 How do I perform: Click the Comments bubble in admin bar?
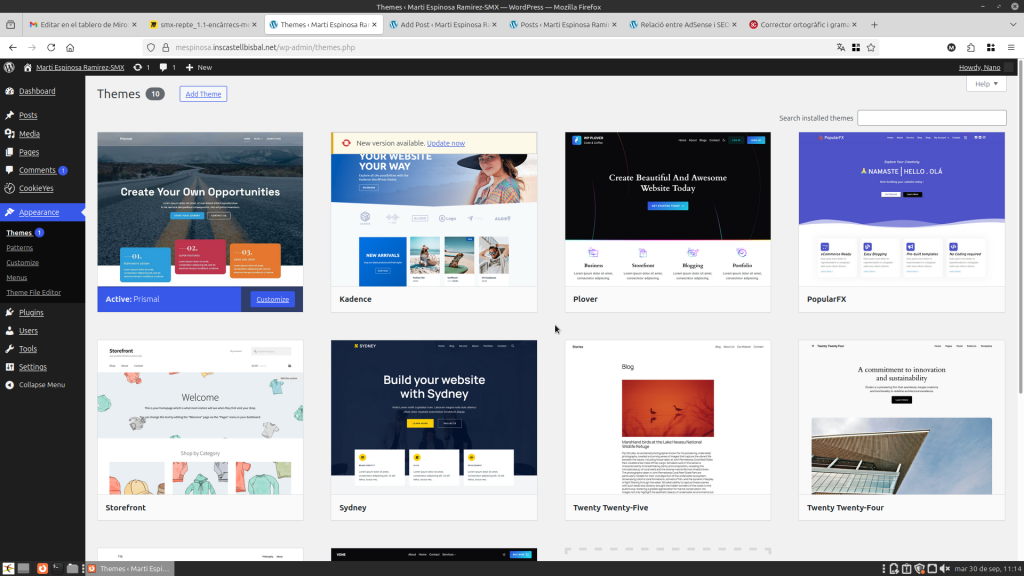pyautogui.click(x=167, y=67)
